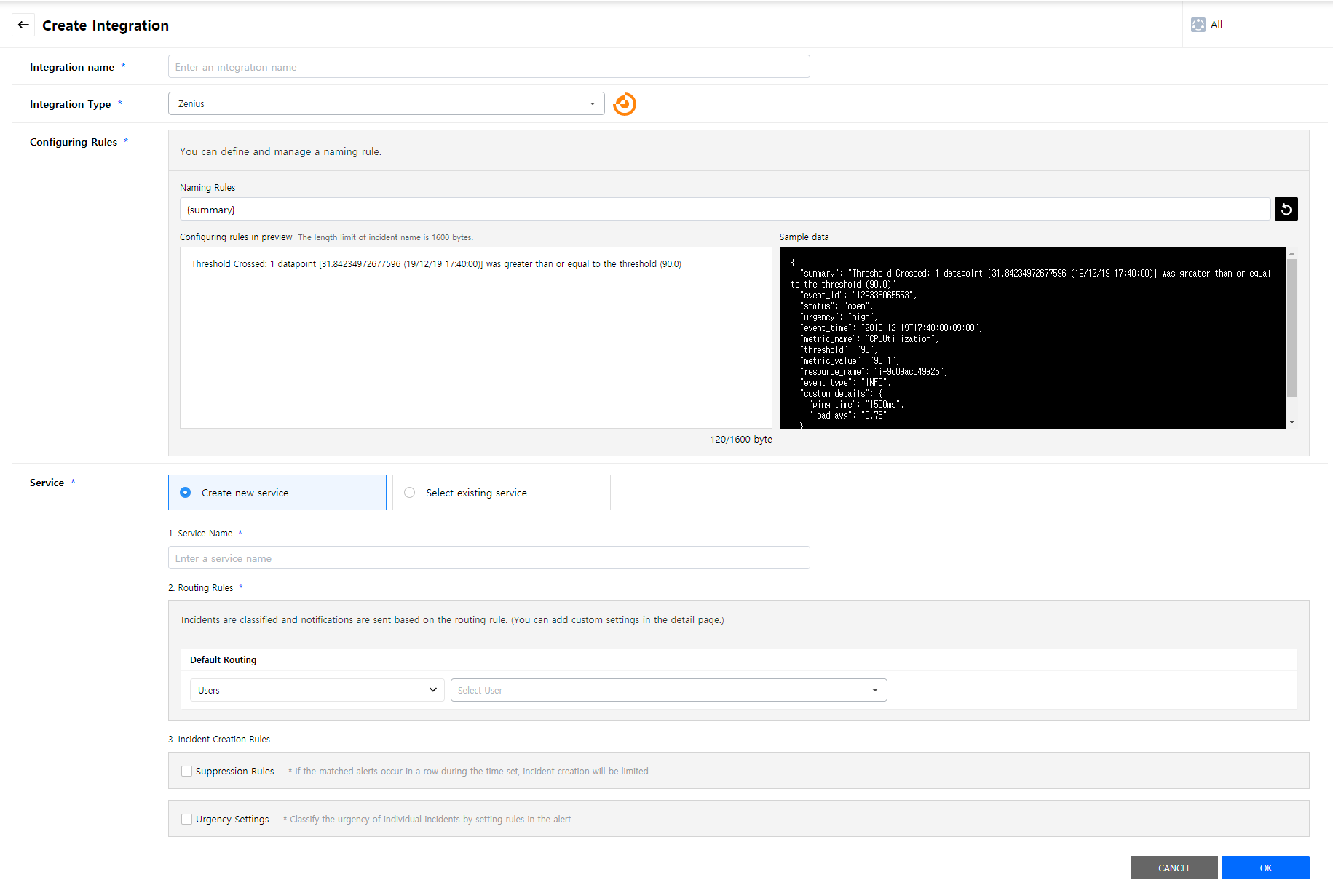
Task: Select Create new service option
Action: pyautogui.click(x=186, y=493)
